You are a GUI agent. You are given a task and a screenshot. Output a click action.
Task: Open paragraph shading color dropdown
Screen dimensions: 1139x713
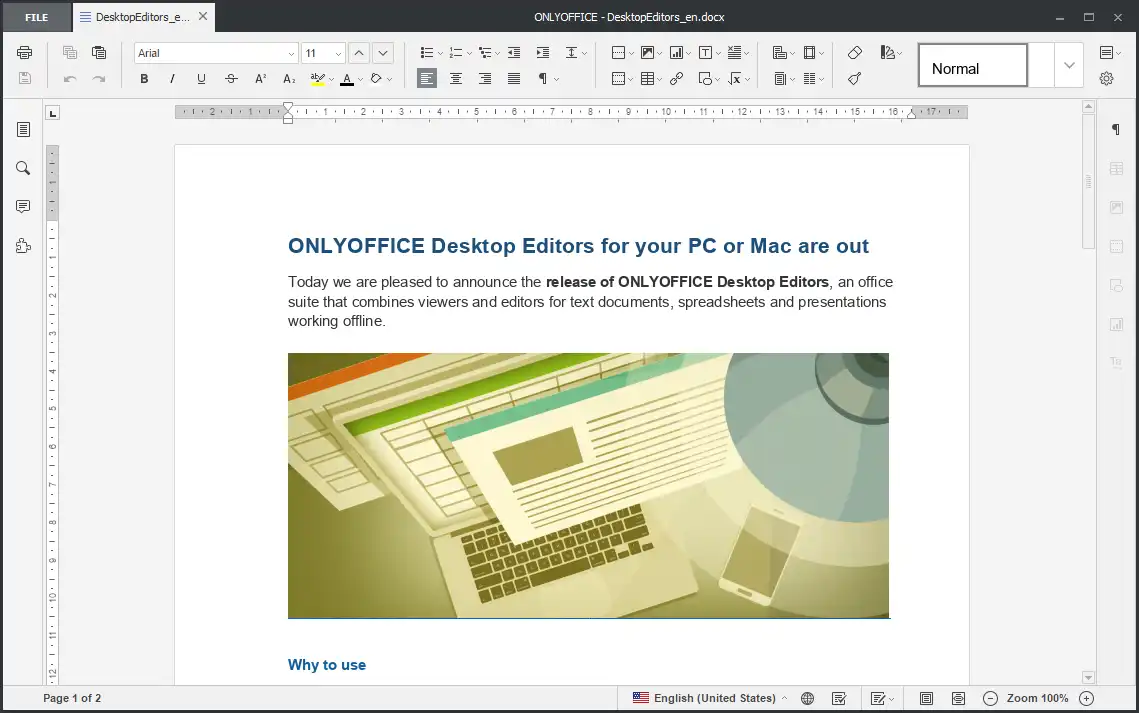pos(389,79)
